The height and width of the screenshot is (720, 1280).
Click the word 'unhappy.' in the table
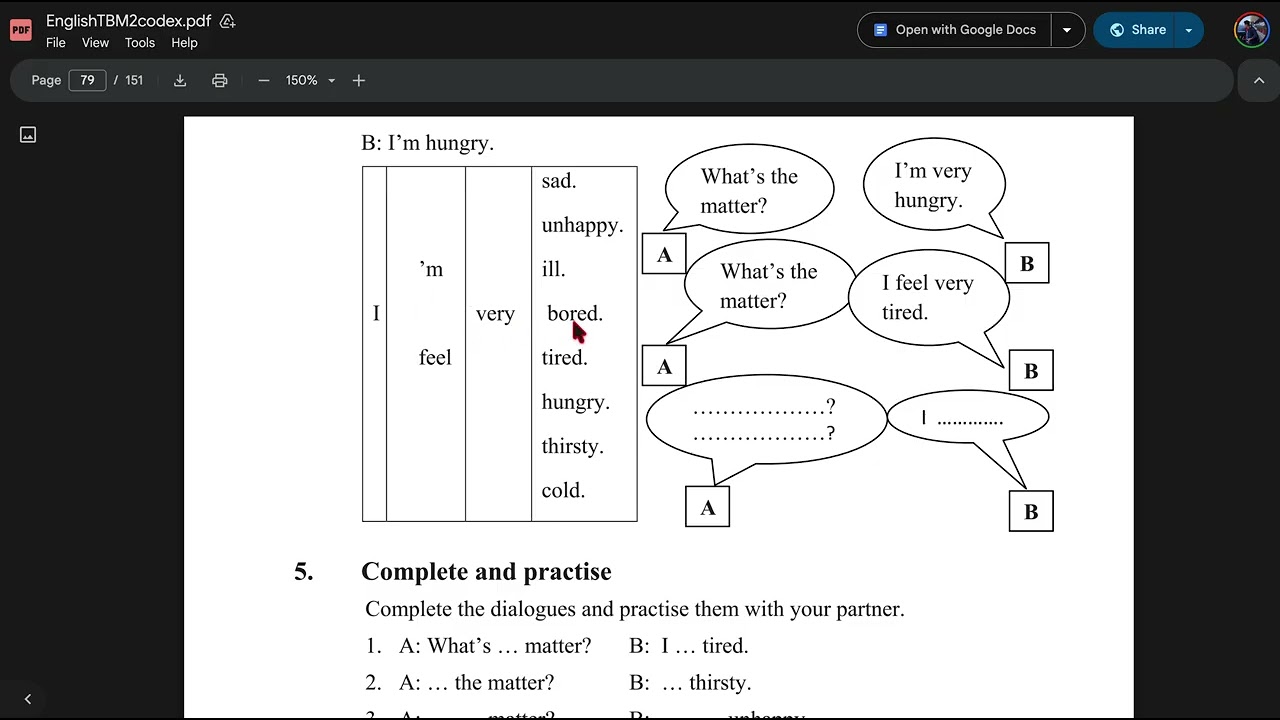(x=582, y=225)
